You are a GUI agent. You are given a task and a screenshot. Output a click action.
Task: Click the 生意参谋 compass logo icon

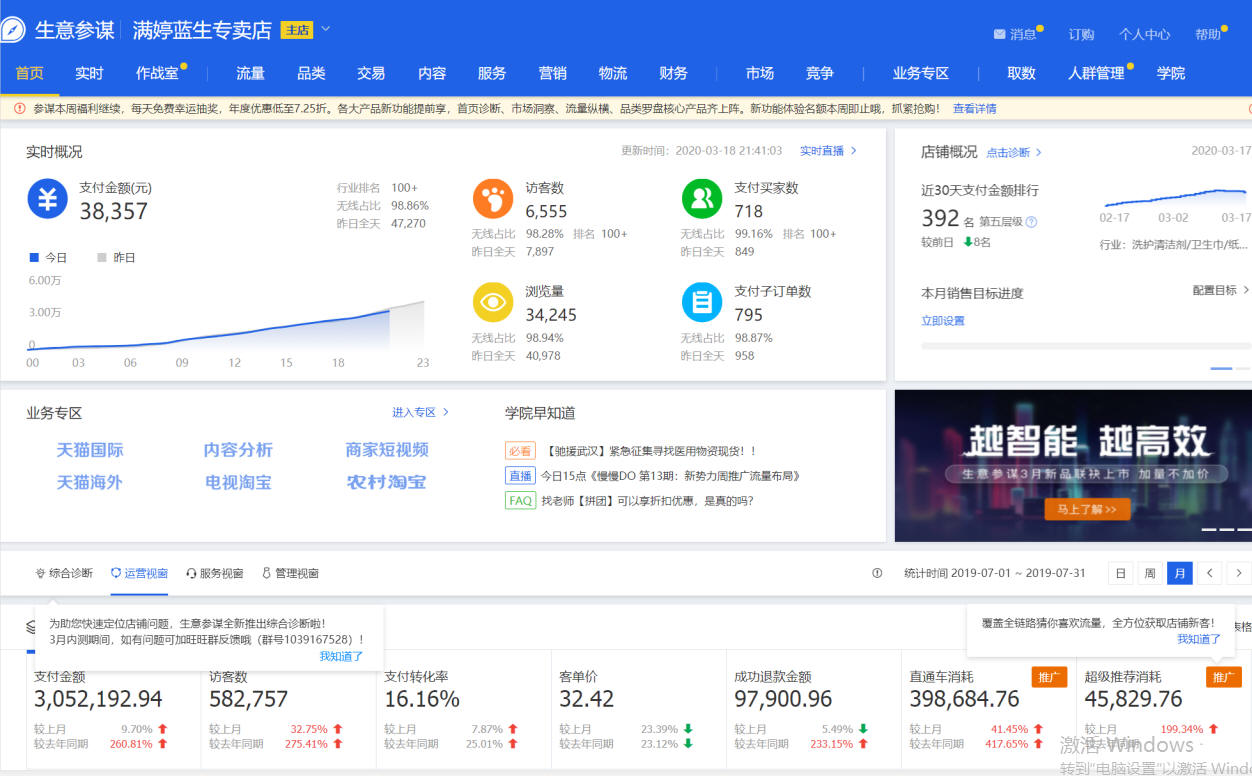pyautogui.click(x=13, y=30)
